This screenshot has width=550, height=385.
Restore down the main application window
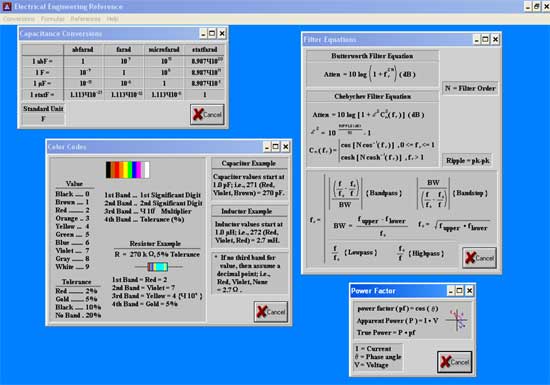click(537, 6)
